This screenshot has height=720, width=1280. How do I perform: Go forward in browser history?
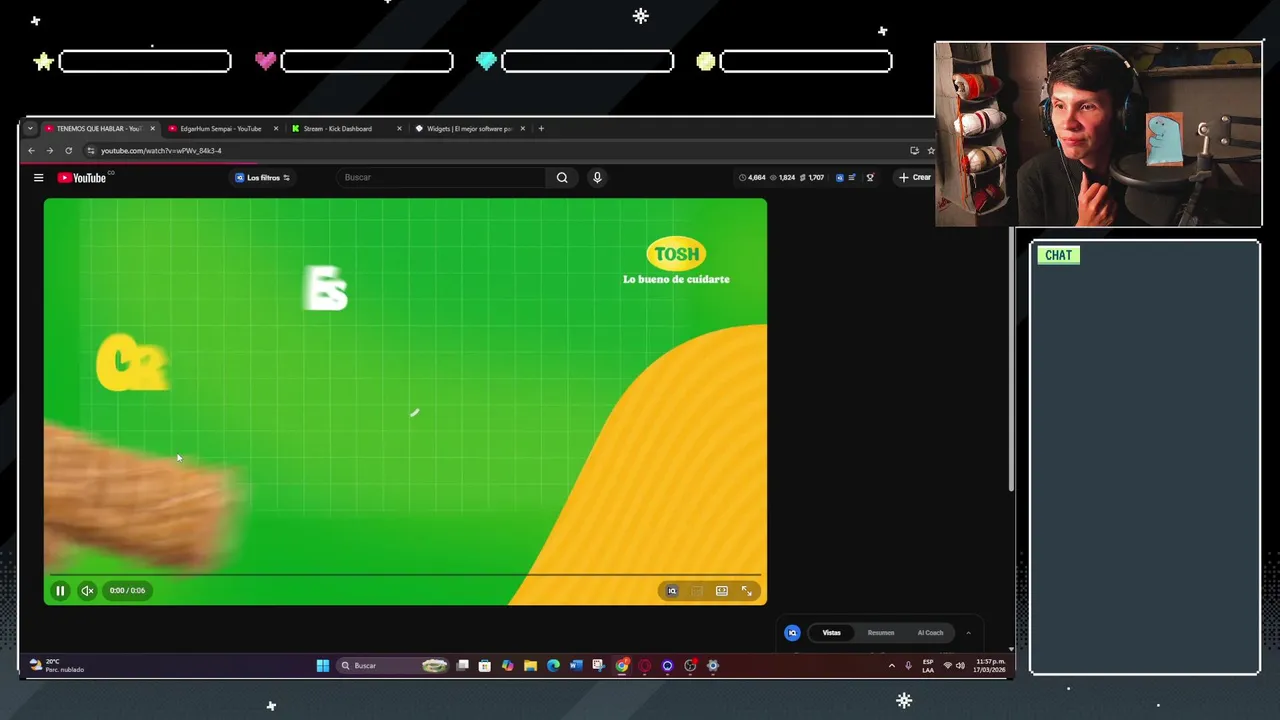point(49,151)
